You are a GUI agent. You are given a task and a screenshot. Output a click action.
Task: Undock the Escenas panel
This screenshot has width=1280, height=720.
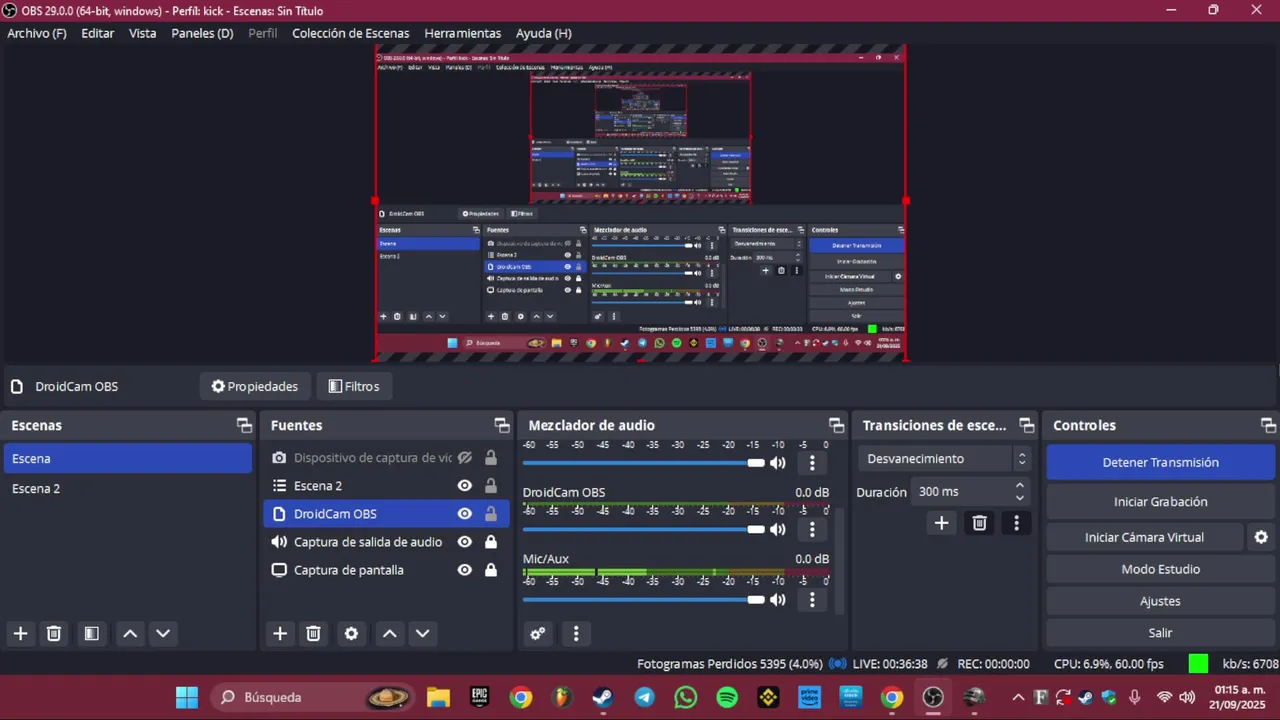coord(244,425)
